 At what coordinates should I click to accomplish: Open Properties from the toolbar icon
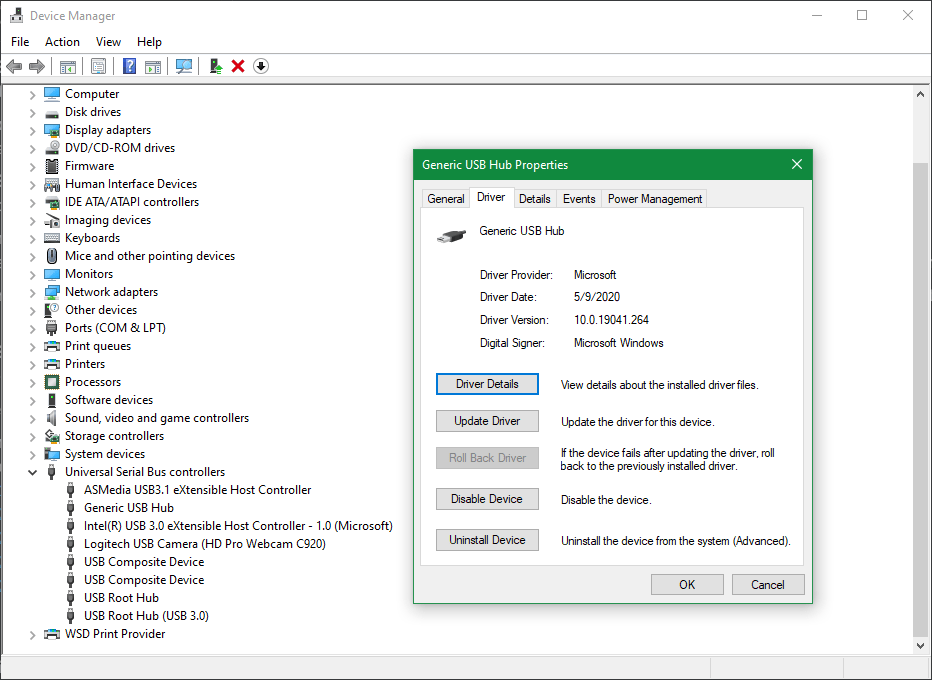[99, 66]
